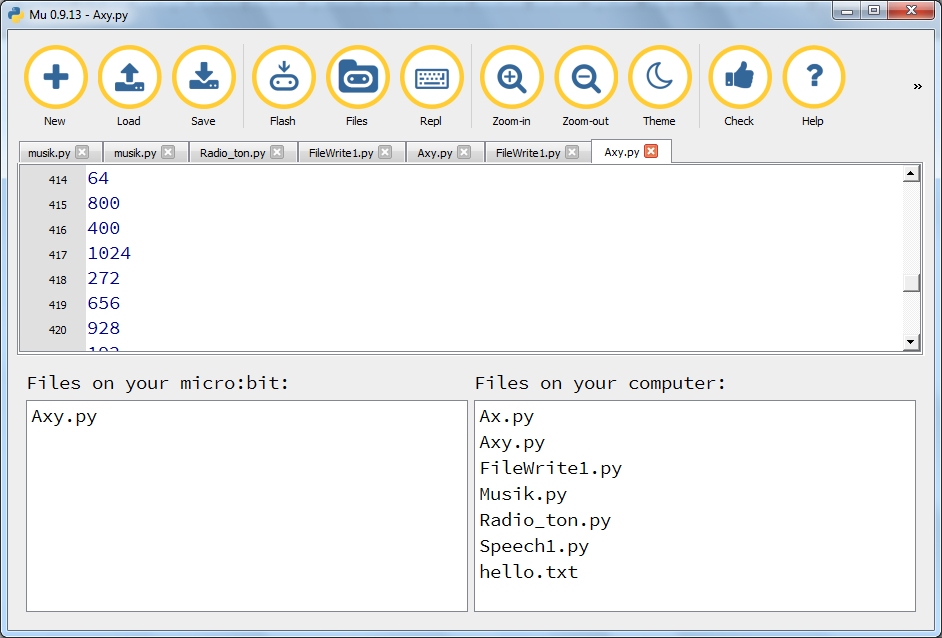Select Axy.py in micro:bit files list
The width and height of the screenshot is (942, 638).
click(x=64, y=417)
